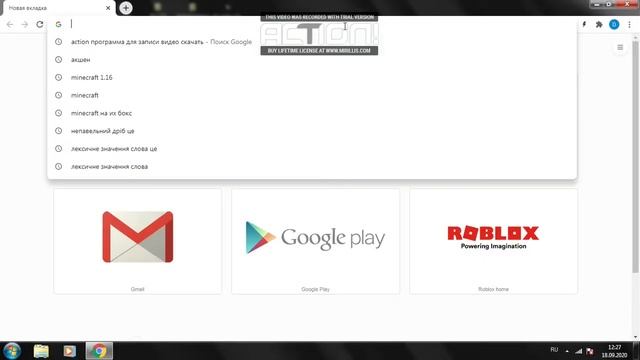
Task: Show hidden tray icons arrow
Action: [x=567, y=351]
